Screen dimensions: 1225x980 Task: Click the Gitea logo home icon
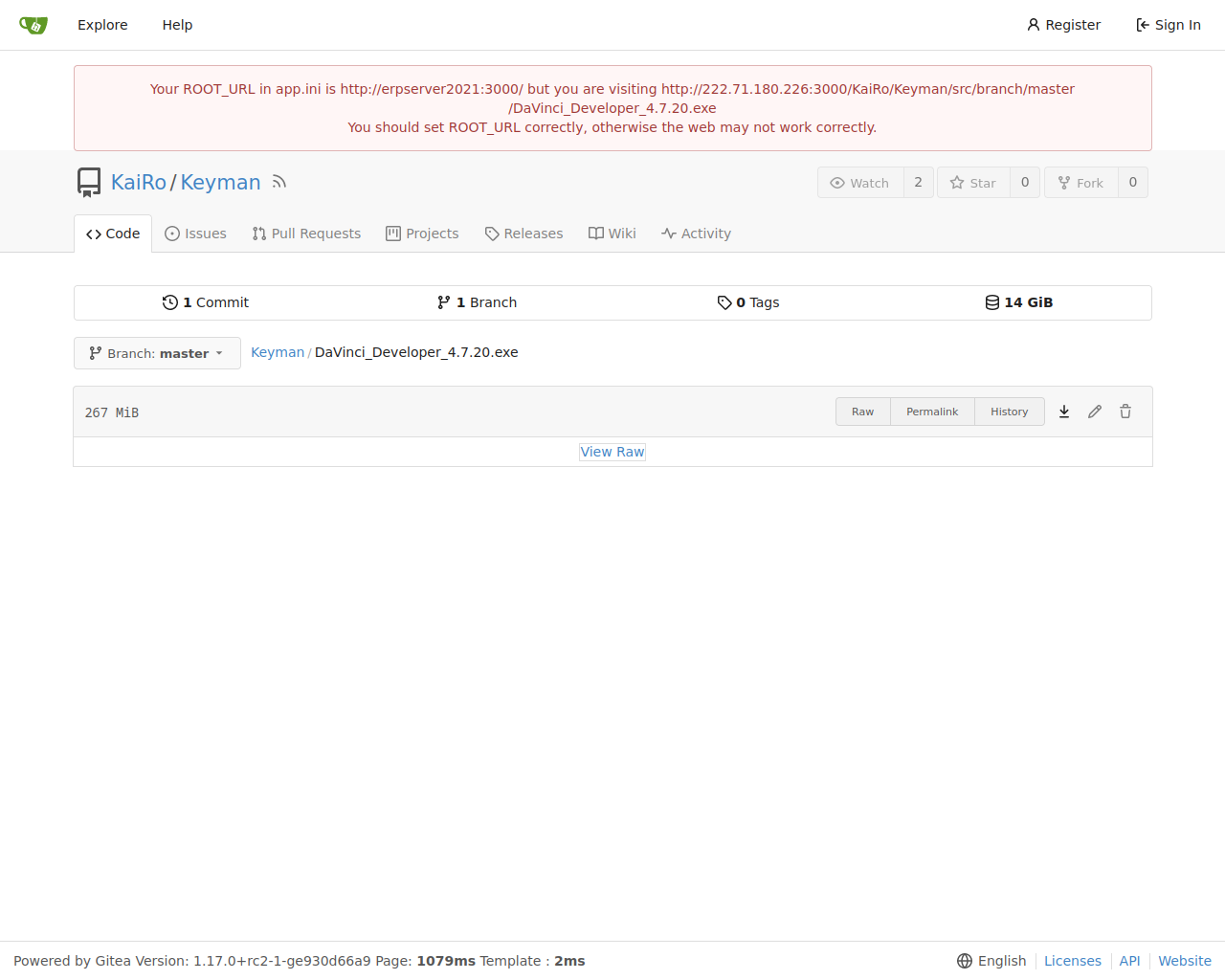pos(33,25)
